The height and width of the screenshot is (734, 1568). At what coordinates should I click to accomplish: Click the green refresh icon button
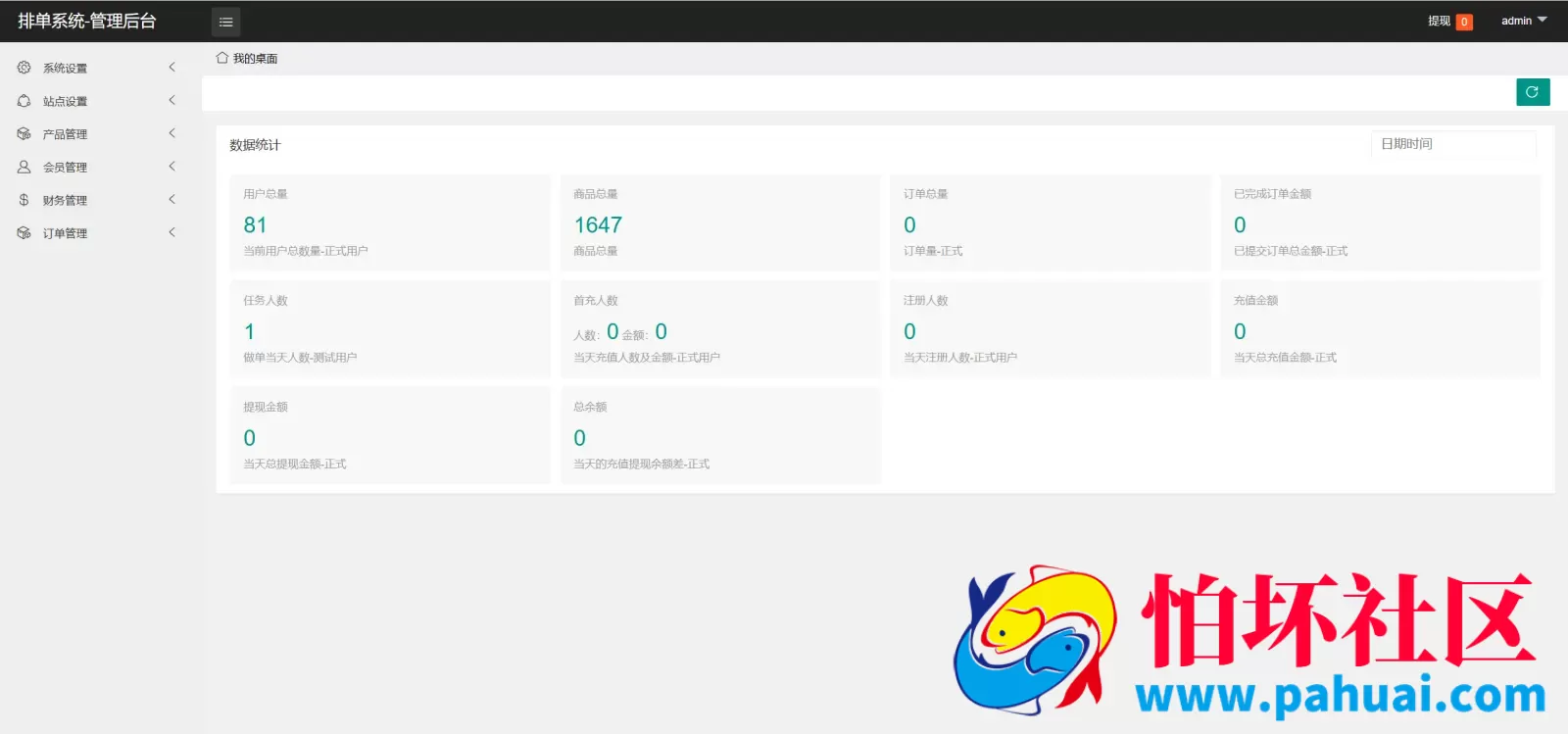(1533, 92)
